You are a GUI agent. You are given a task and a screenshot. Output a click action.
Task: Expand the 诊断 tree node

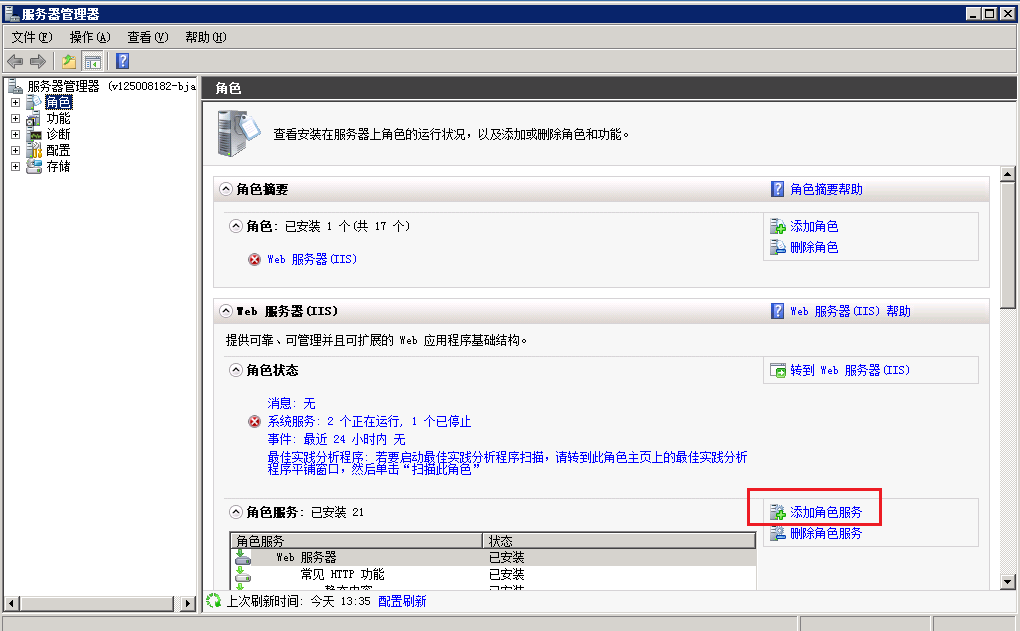pos(15,134)
